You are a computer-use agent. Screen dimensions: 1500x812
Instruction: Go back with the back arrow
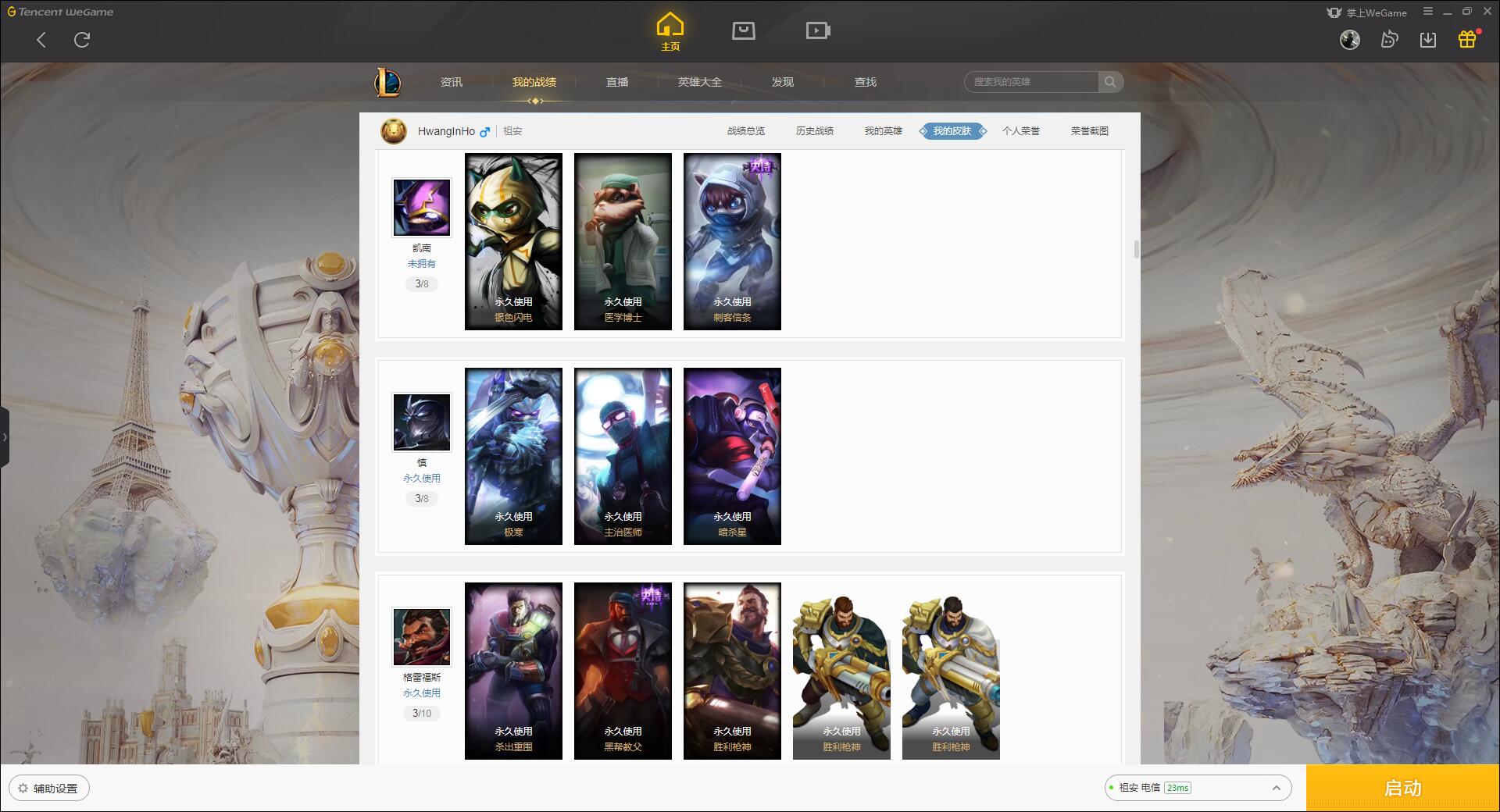point(41,40)
